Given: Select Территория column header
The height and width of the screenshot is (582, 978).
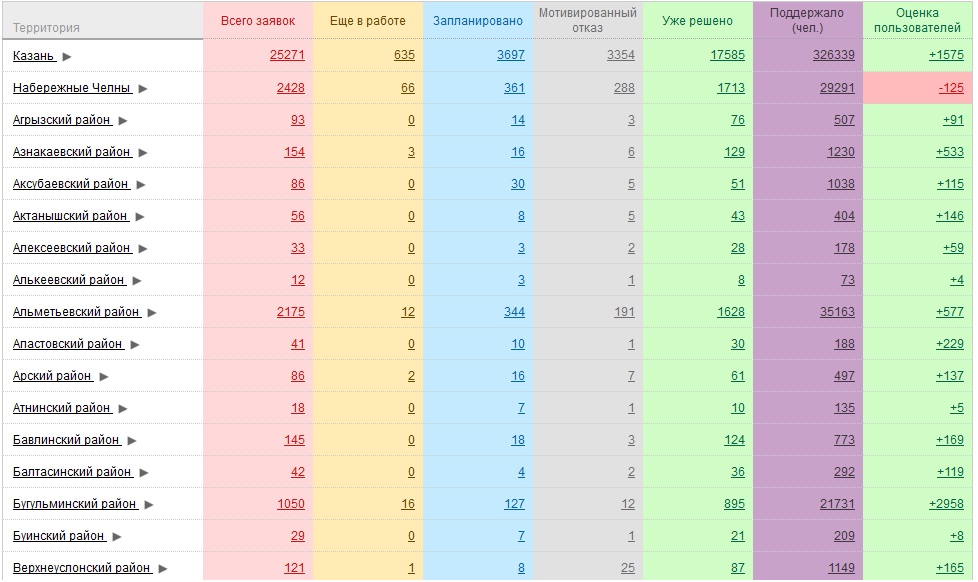Looking at the screenshot, I should pos(46,27).
